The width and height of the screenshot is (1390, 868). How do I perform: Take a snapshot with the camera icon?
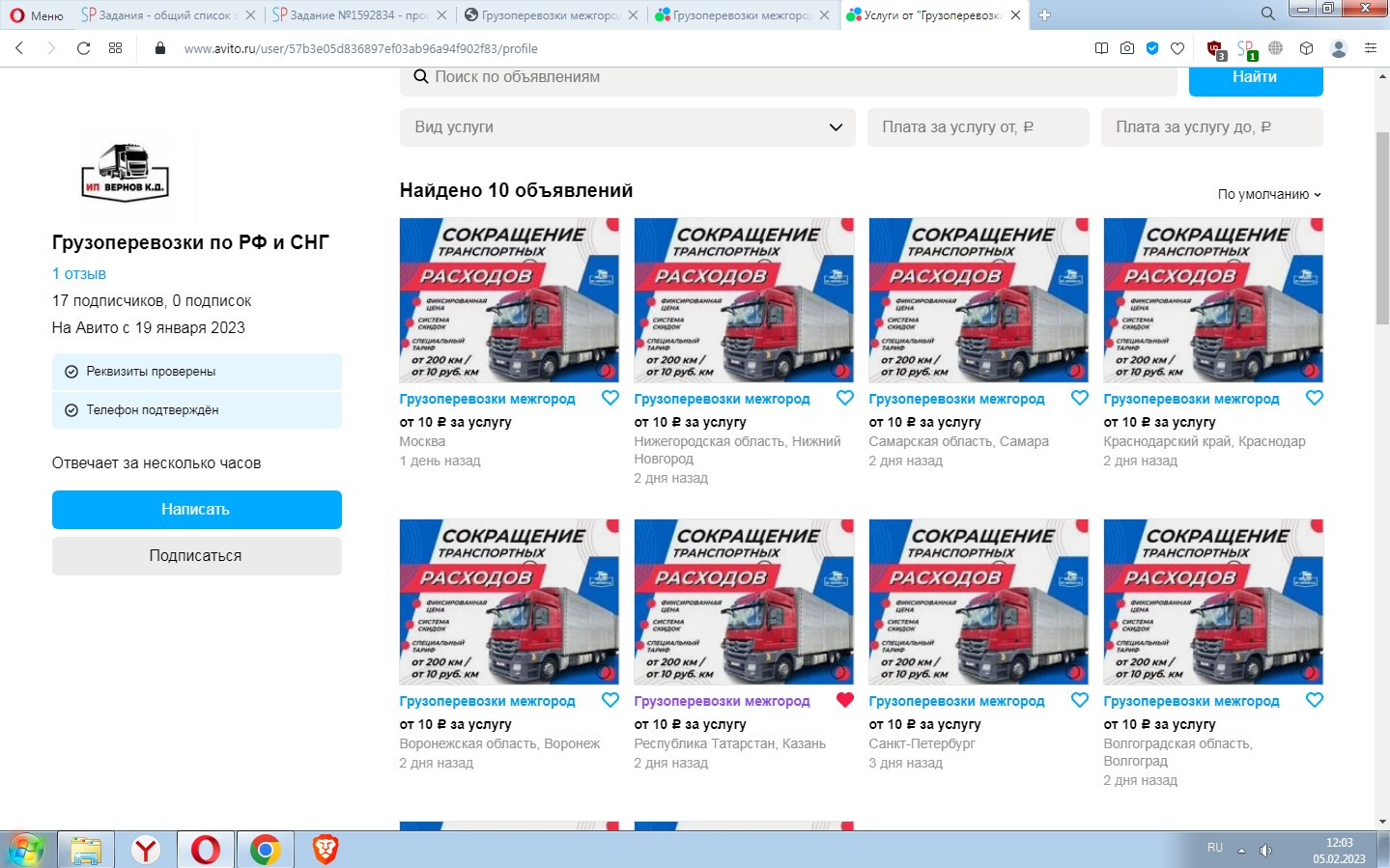pyautogui.click(x=1127, y=48)
